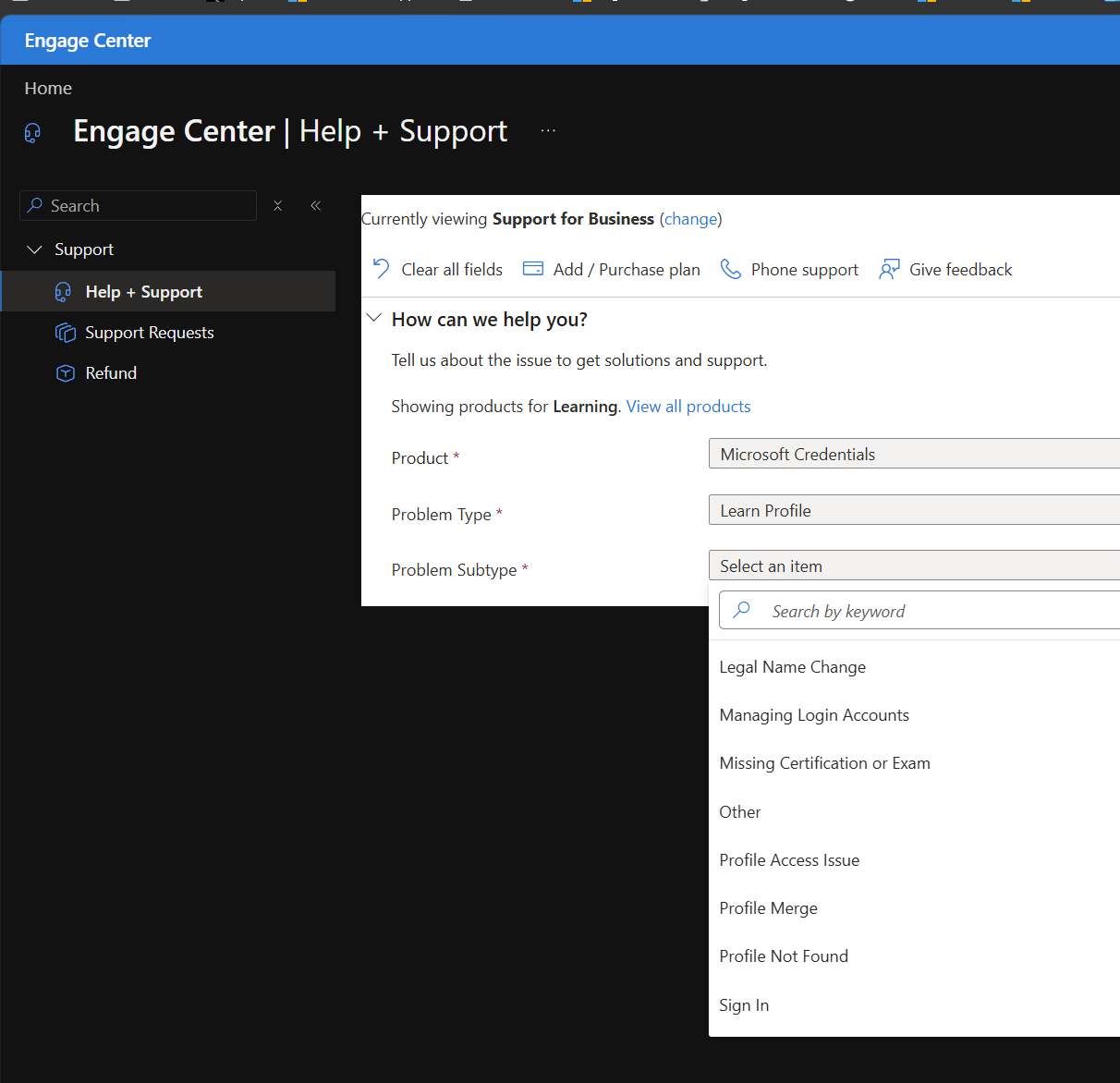Click Phone support button

[790, 269]
